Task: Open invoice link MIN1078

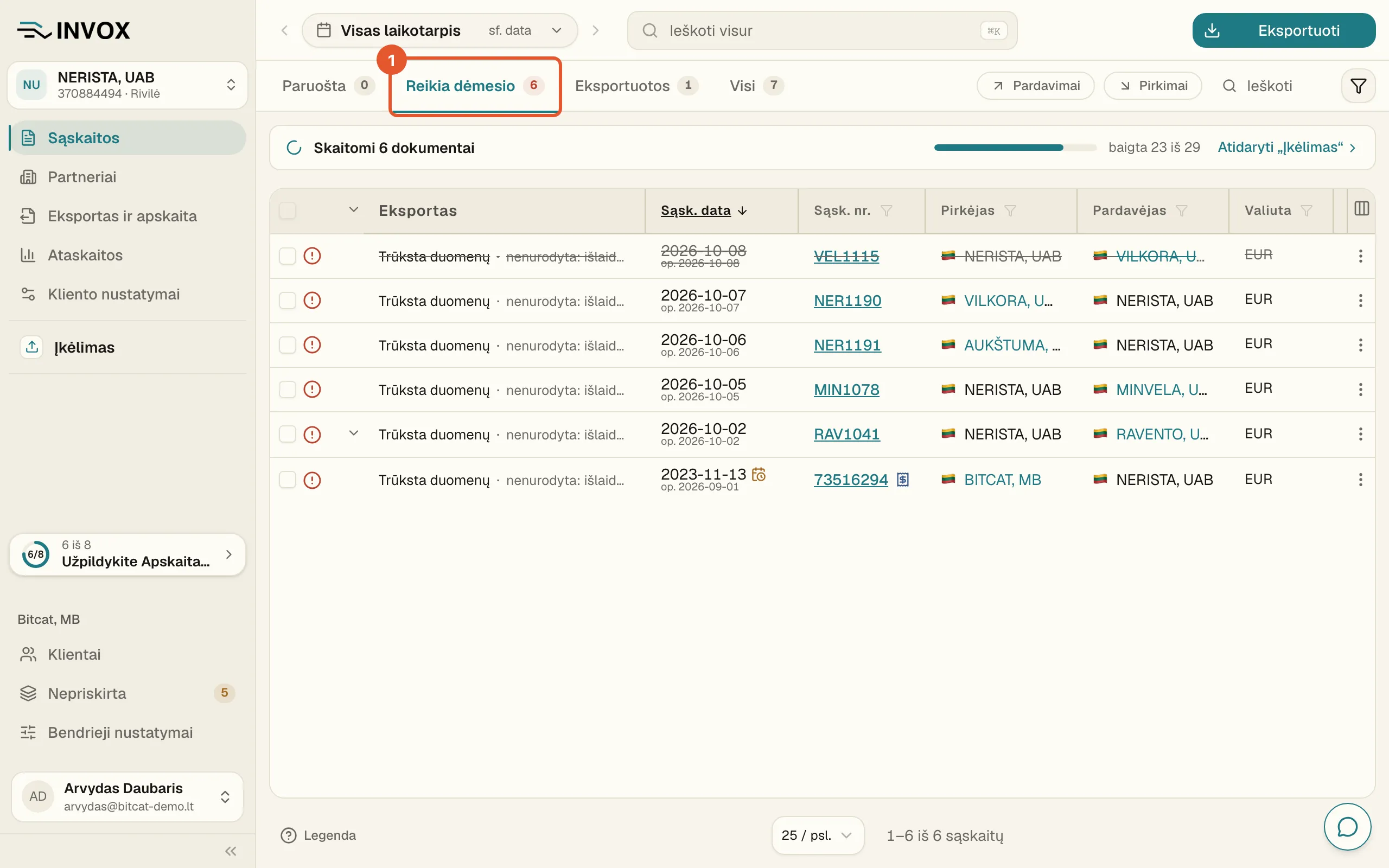Action: click(x=846, y=390)
